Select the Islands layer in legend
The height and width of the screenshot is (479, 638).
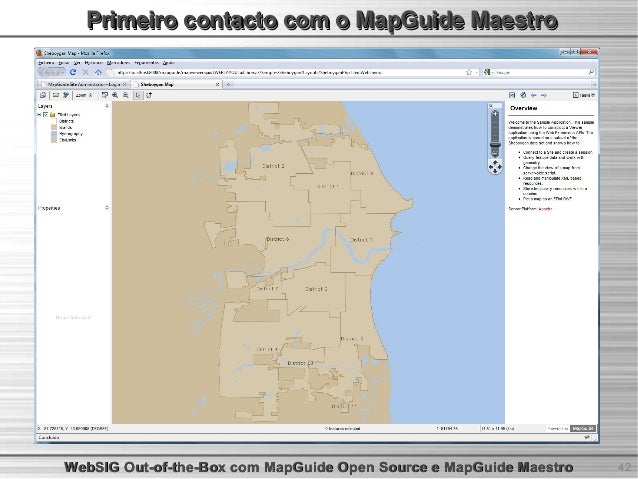point(66,127)
